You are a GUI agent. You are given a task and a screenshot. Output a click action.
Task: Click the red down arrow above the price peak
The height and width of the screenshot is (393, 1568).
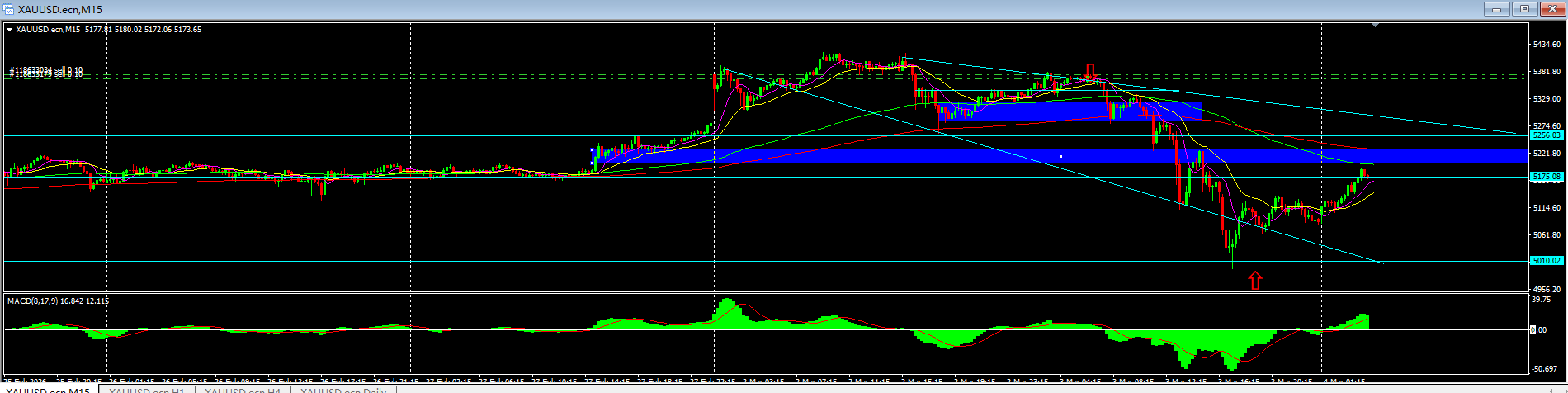[x=1090, y=71]
